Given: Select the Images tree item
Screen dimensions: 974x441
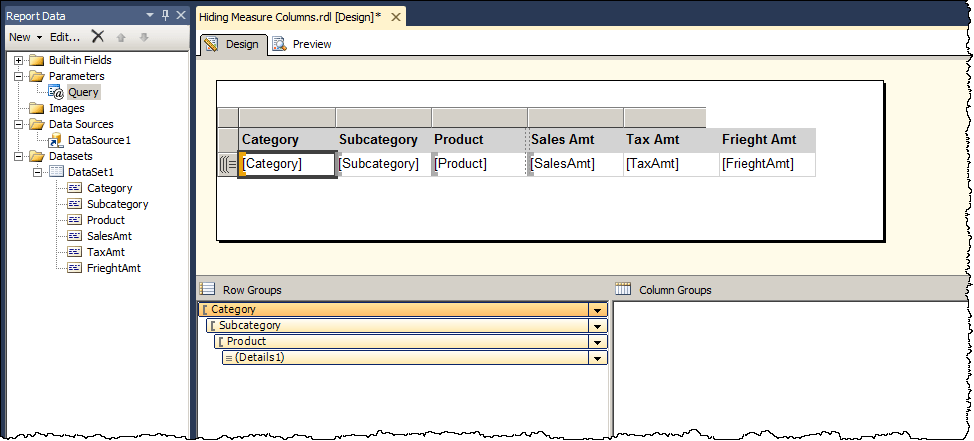Looking at the screenshot, I should tap(66, 108).
